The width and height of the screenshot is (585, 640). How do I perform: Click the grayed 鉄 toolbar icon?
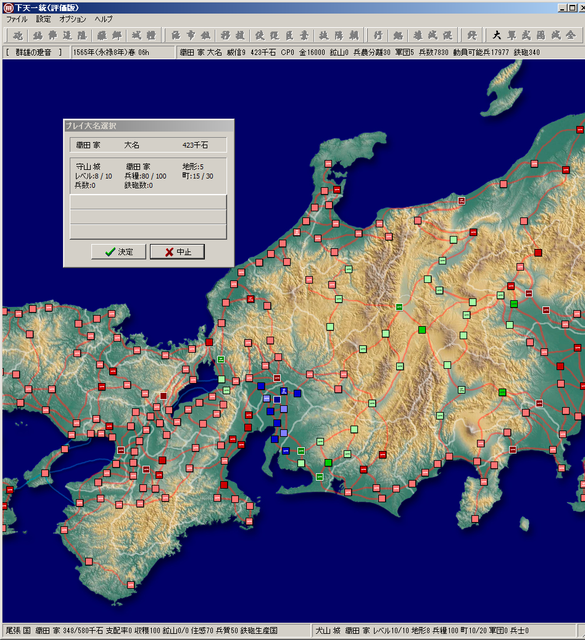click(x=205, y=36)
